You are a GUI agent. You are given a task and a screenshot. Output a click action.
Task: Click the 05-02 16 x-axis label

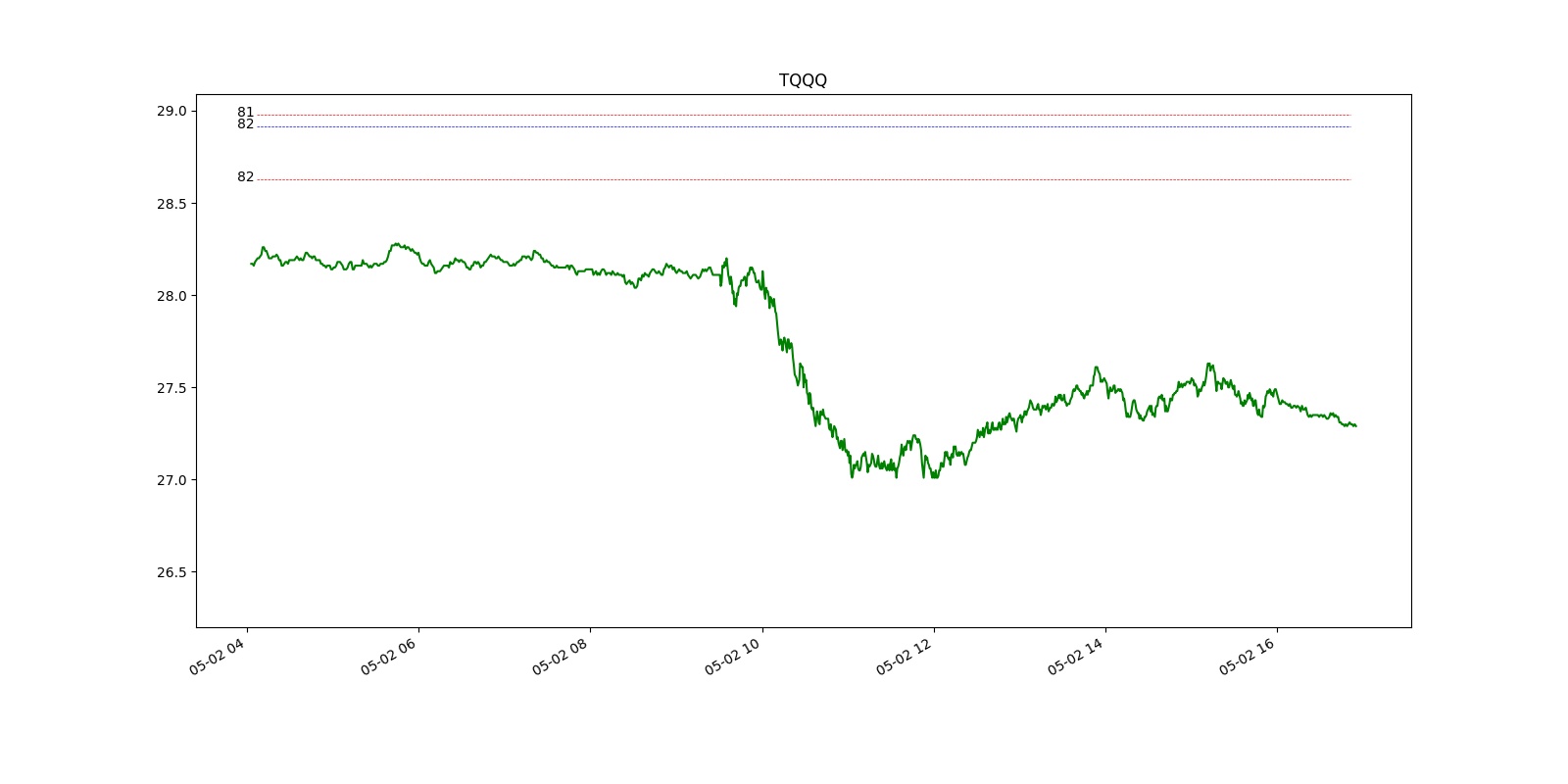pyautogui.click(x=1249, y=656)
